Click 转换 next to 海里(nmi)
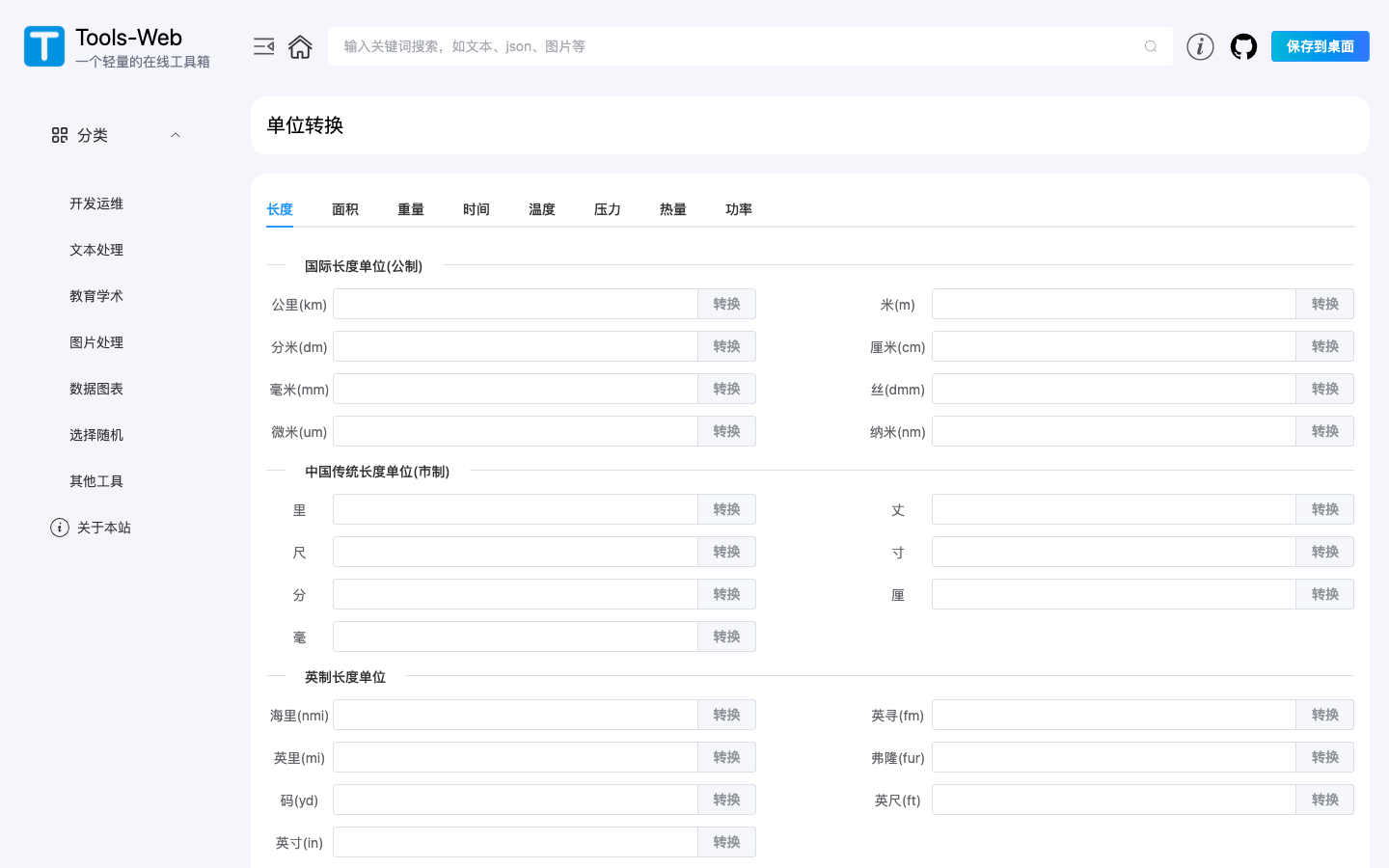1389x868 pixels. tap(726, 715)
